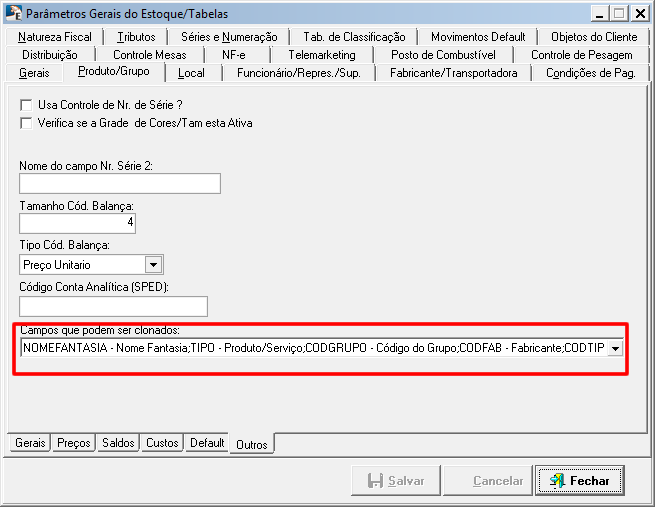Expand the Campos que podem ser clonados list

coord(615,348)
